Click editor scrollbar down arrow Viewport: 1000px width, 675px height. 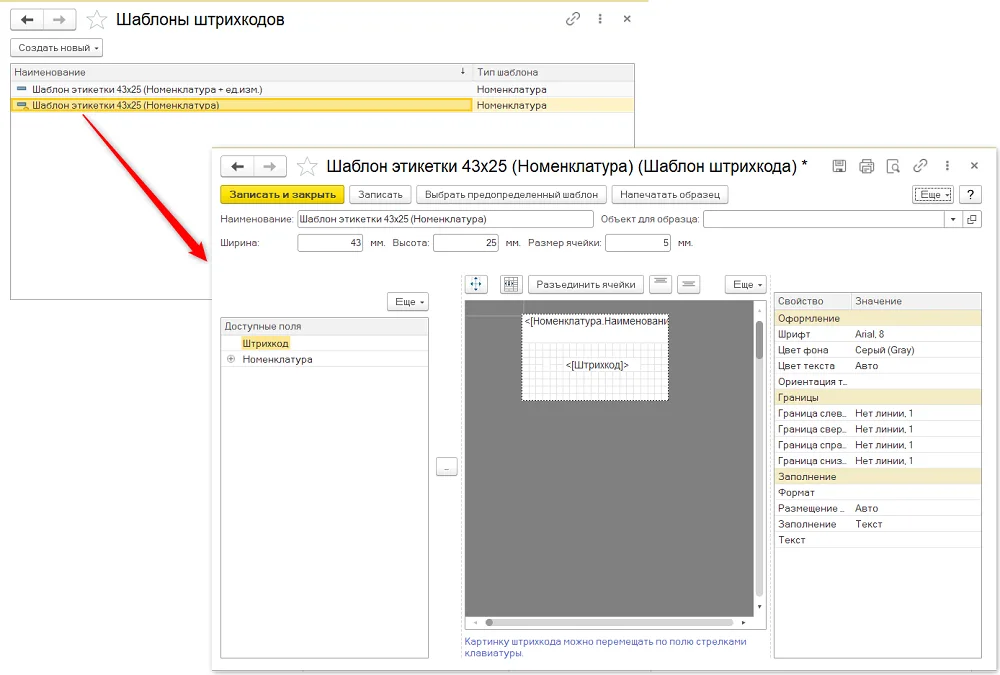click(x=759, y=607)
